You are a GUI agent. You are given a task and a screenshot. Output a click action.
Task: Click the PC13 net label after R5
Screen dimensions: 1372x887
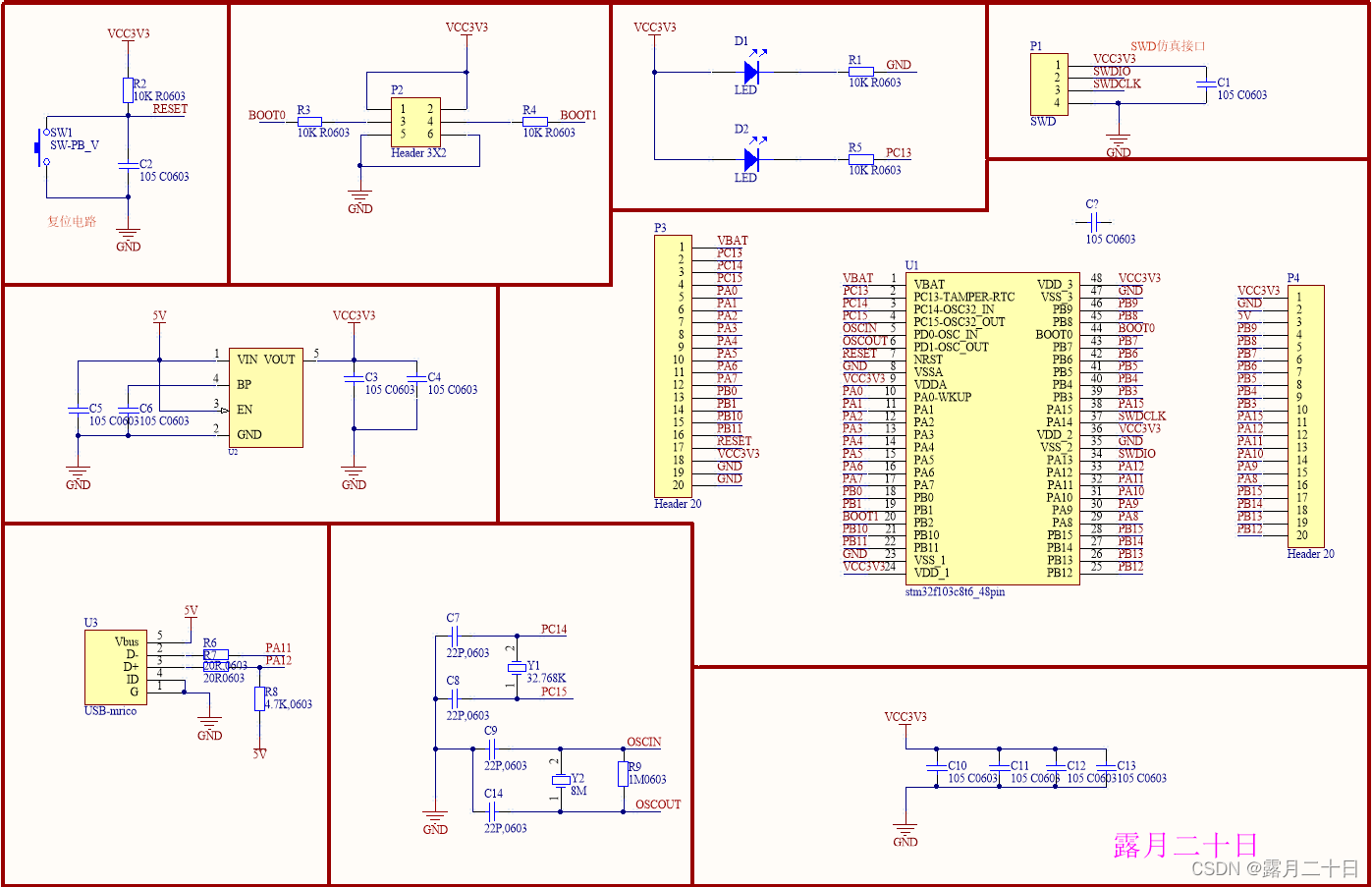click(899, 152)
